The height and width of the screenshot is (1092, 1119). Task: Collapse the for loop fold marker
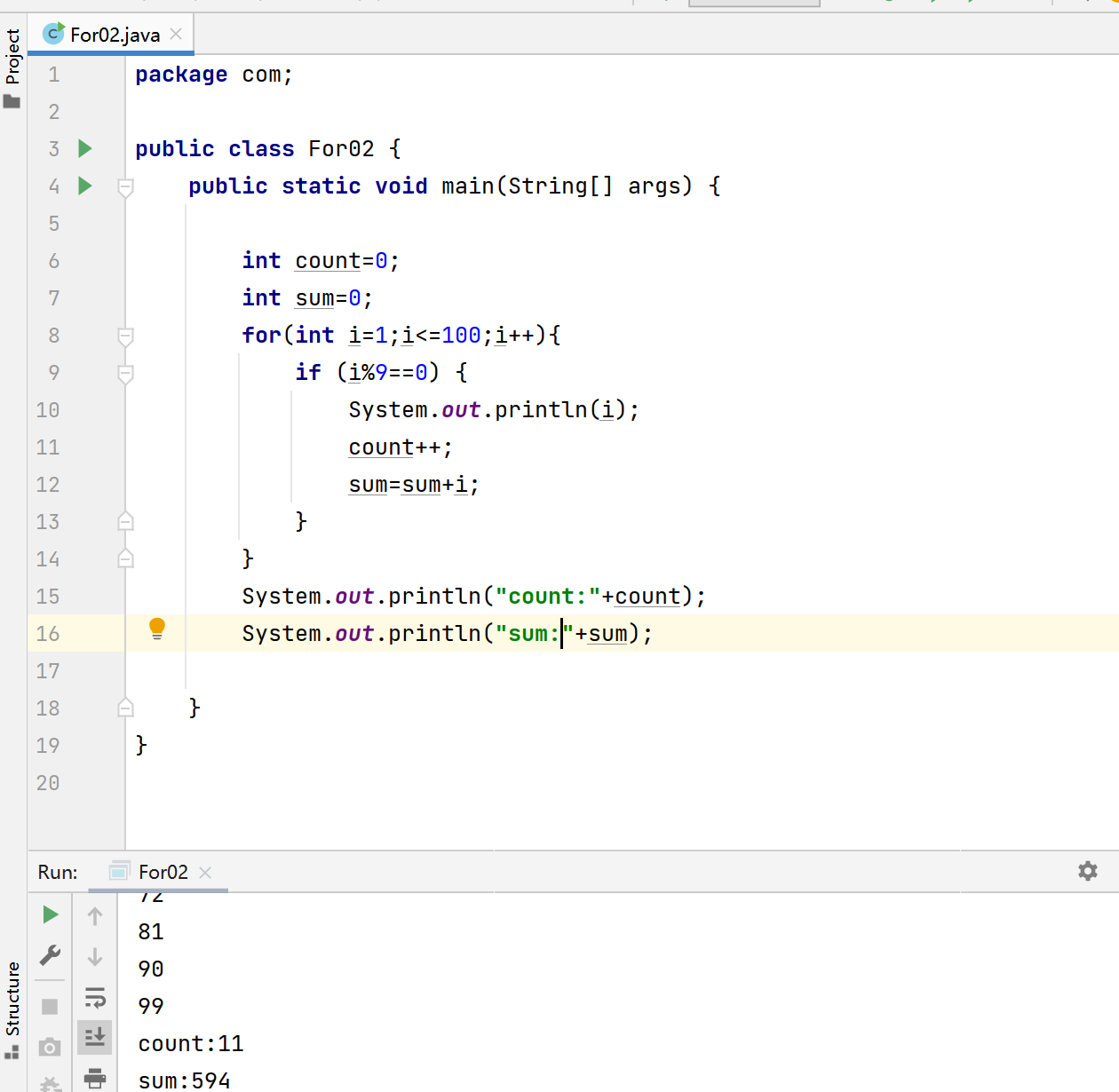(126, 336)
